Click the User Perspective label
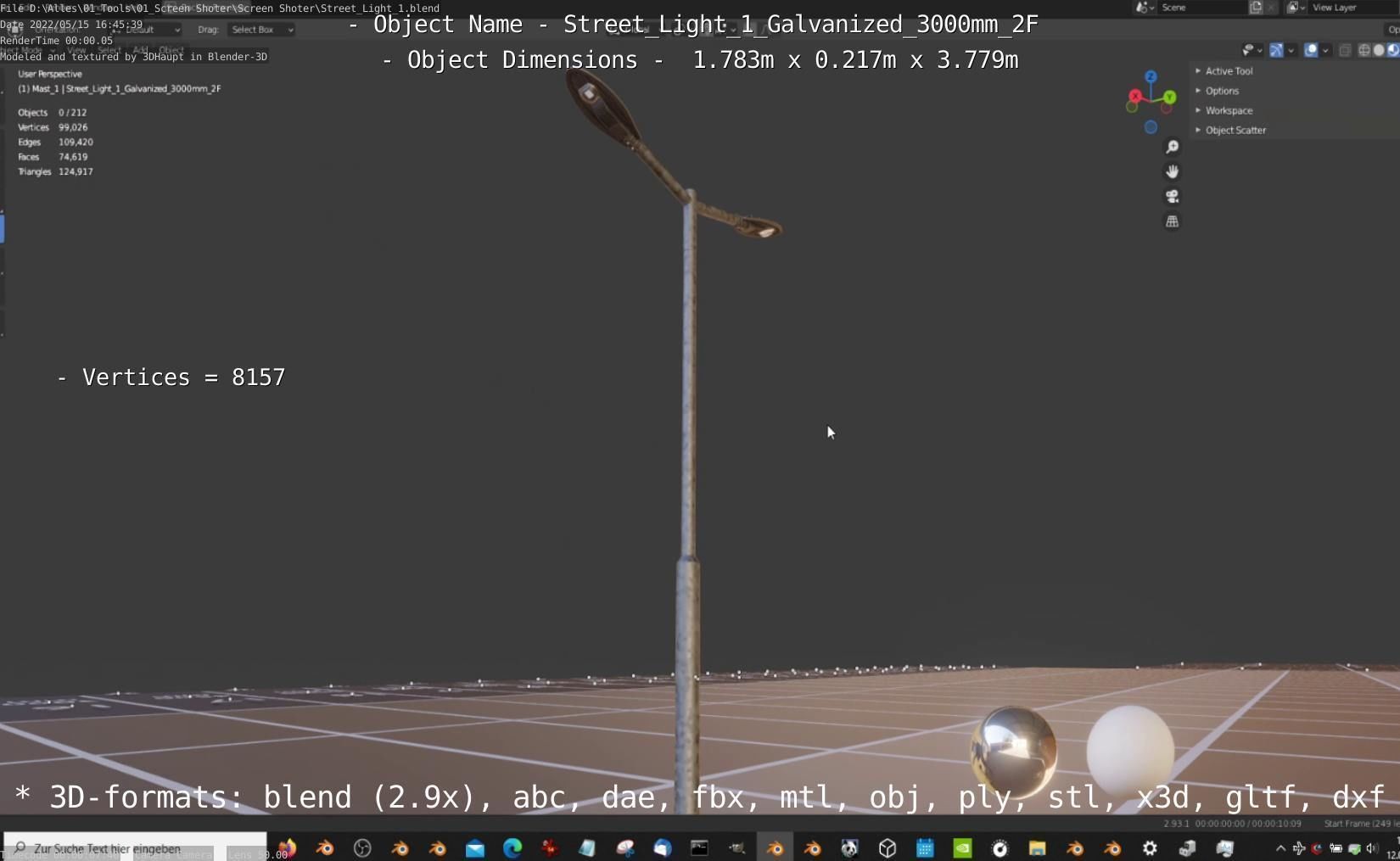This screenshot has height=861, width=1400. pyautogui.click(x=50, y=74)
